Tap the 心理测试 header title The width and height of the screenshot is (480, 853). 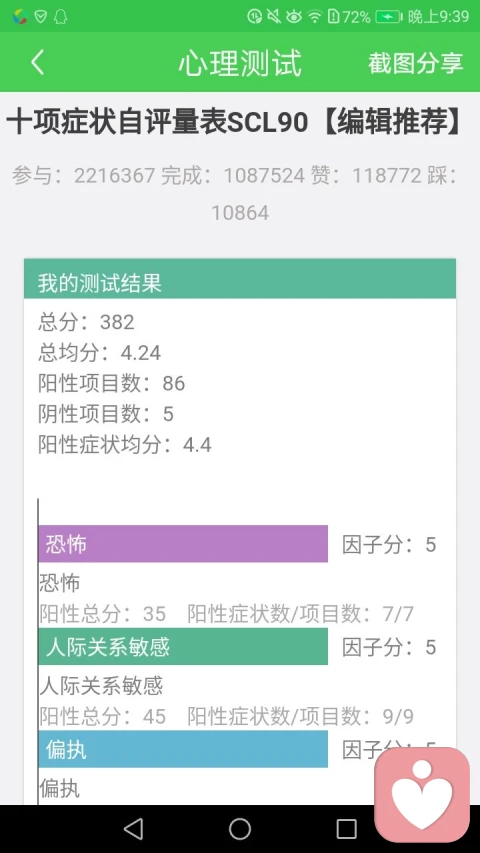(x=240, y=63)
